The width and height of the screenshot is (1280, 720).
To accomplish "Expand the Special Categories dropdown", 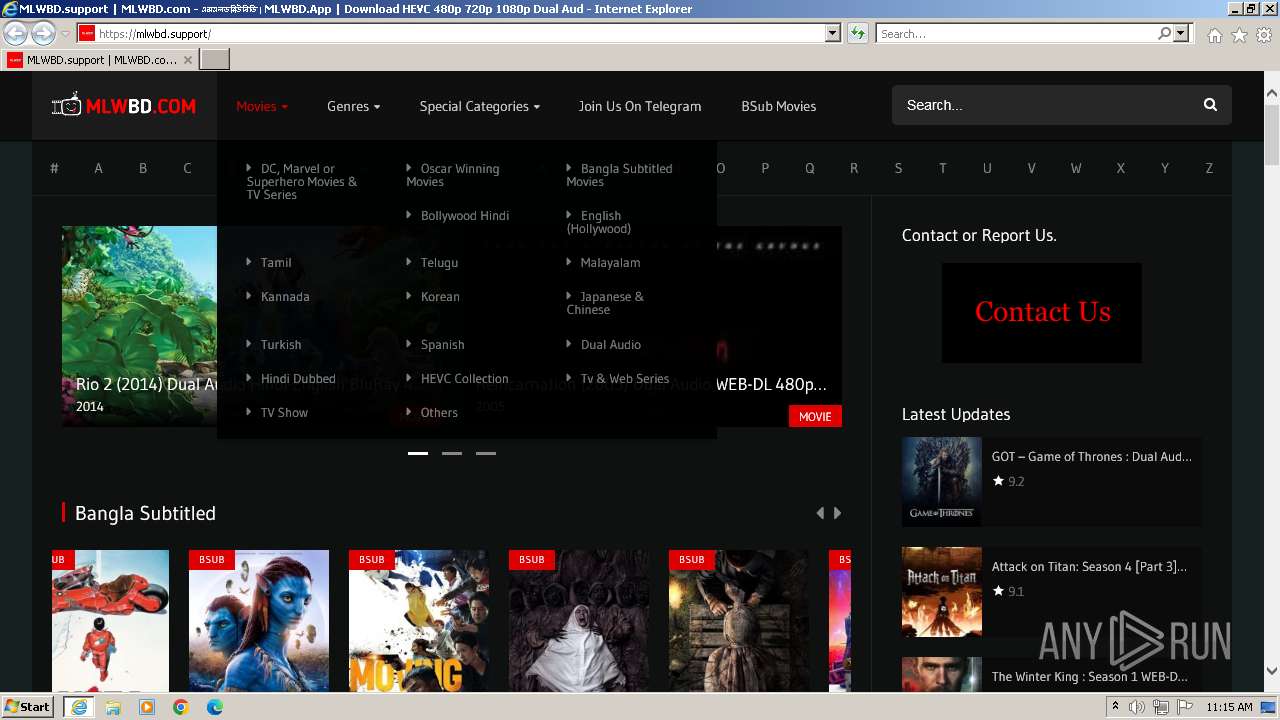I will (x=479, y=106).
